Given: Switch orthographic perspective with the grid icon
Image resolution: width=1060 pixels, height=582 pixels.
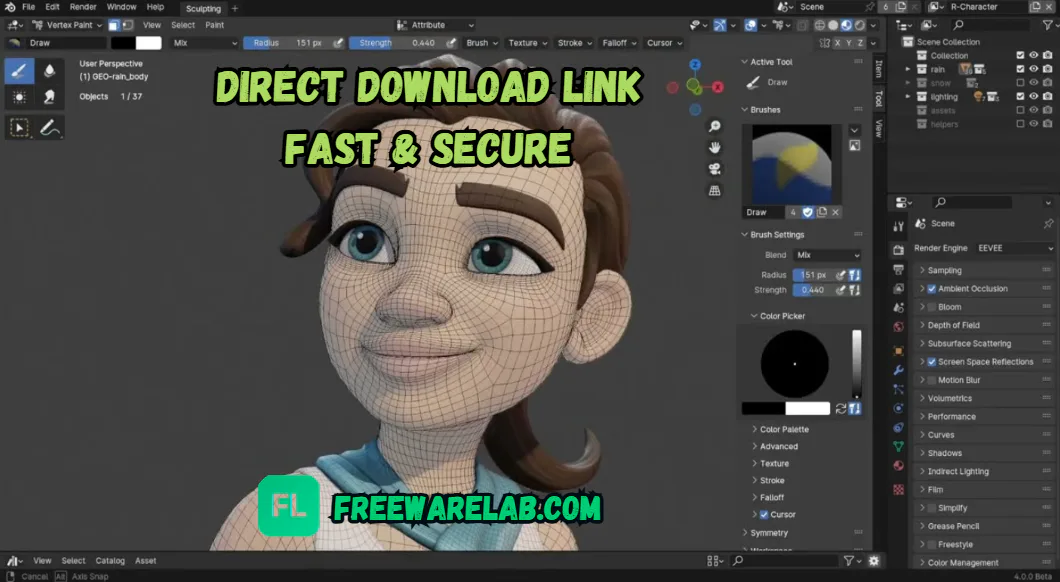Looking at the screenshot, I should point(715,191).
